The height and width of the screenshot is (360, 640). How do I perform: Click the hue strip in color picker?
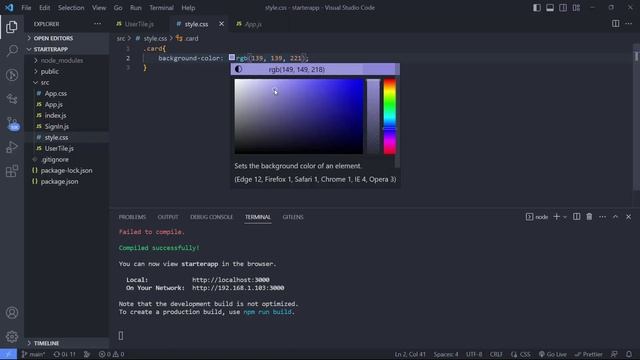390,116
